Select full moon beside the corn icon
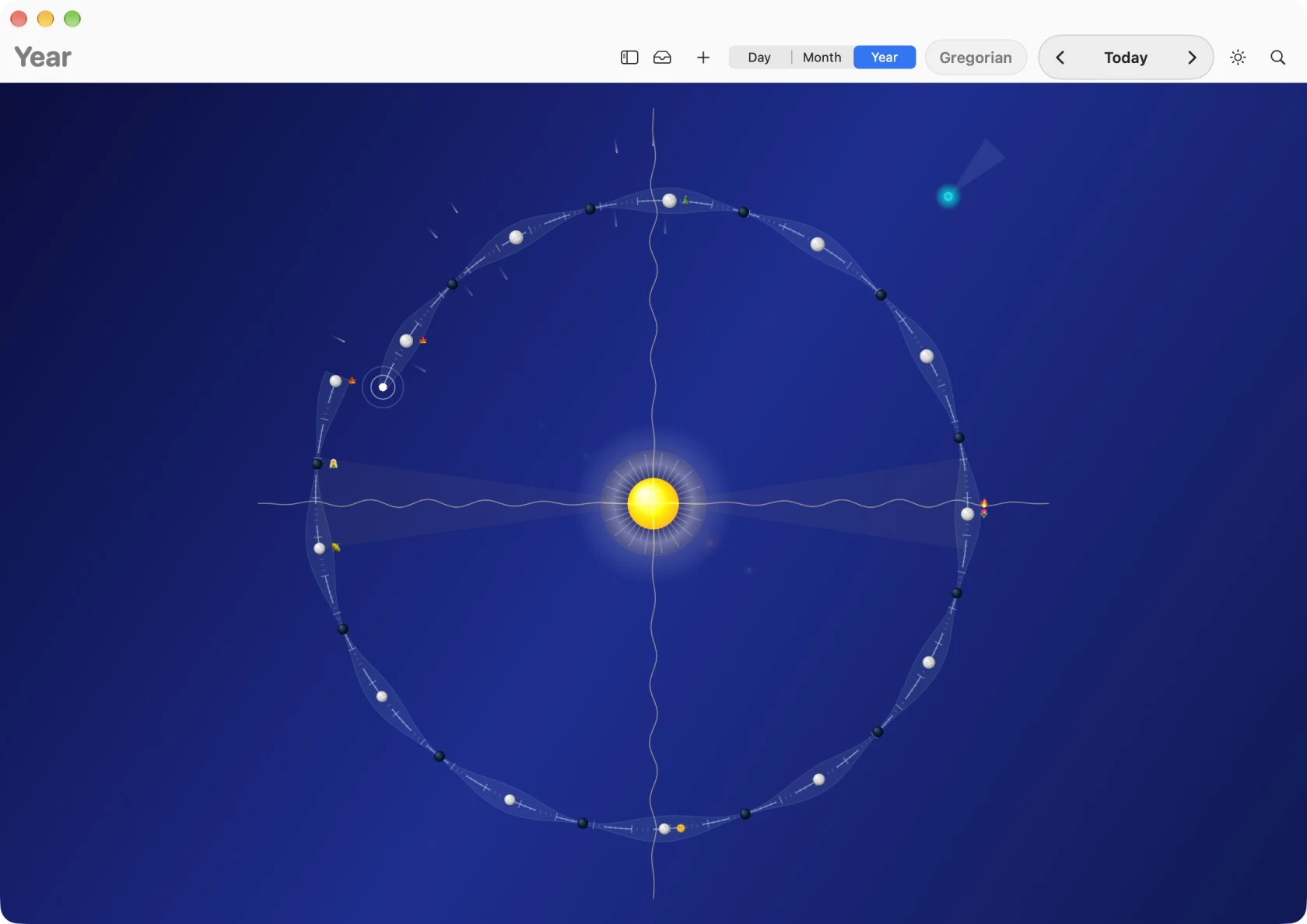 [x=320, y=548]
